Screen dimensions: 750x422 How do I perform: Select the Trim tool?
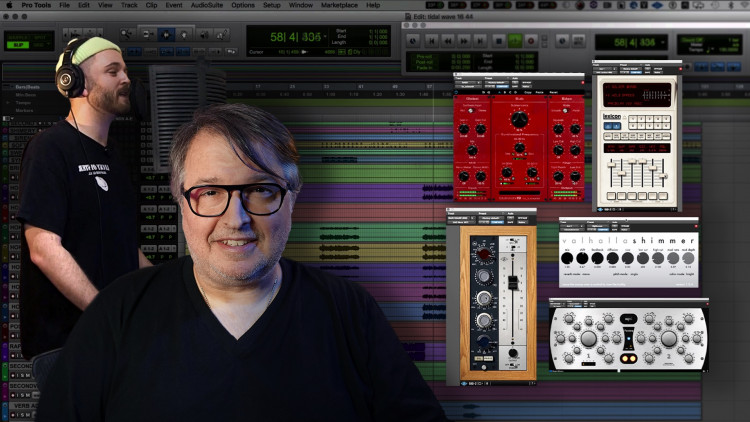coord(147,34)
